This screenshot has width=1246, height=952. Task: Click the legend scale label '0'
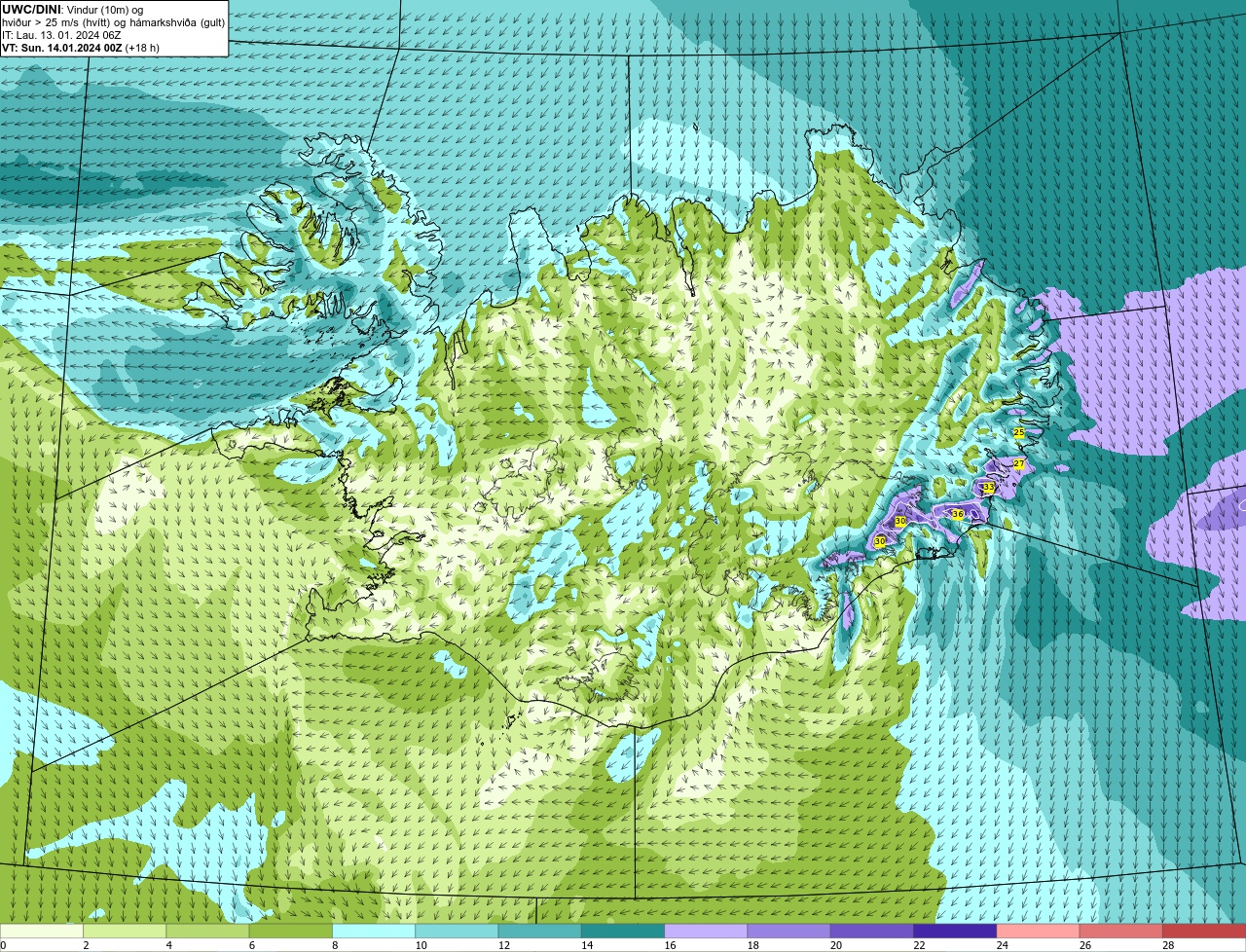[3, 945]
